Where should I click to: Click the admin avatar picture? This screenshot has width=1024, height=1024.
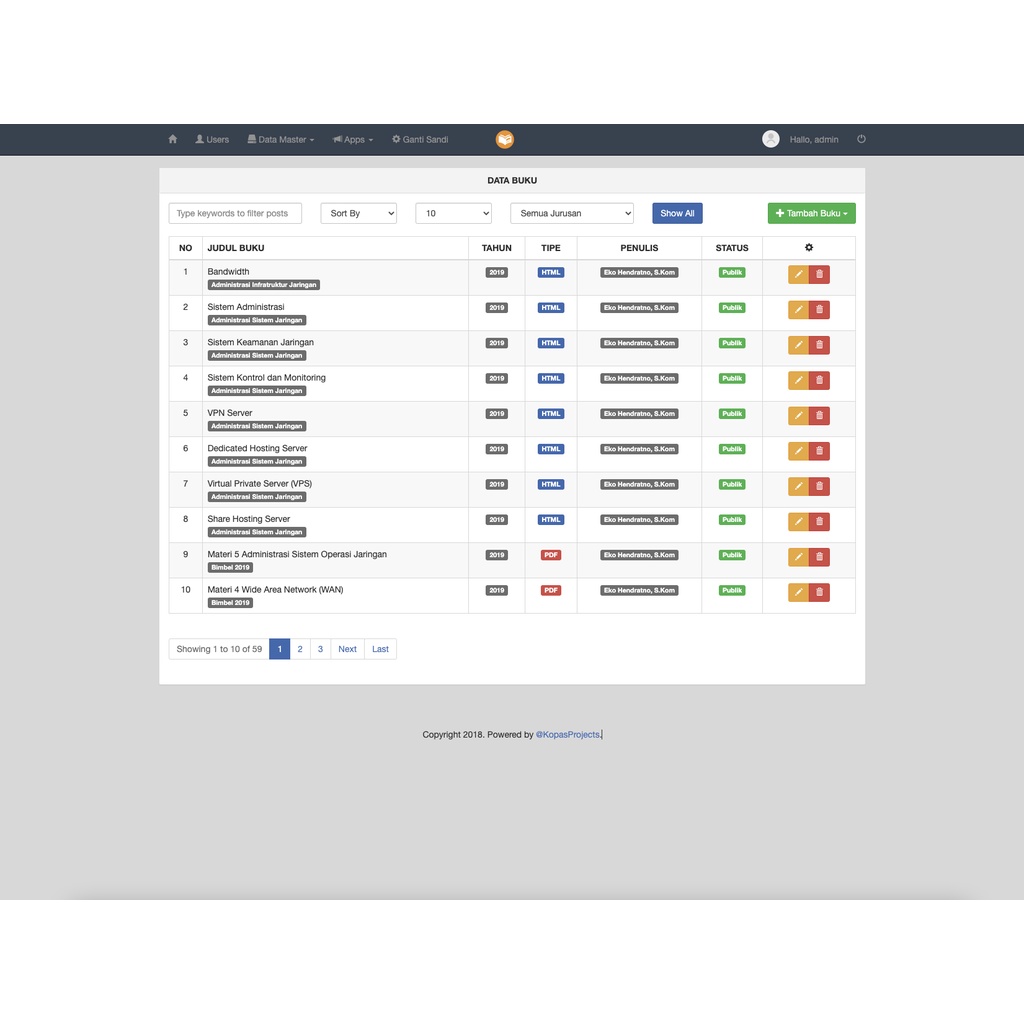[771, 139]
